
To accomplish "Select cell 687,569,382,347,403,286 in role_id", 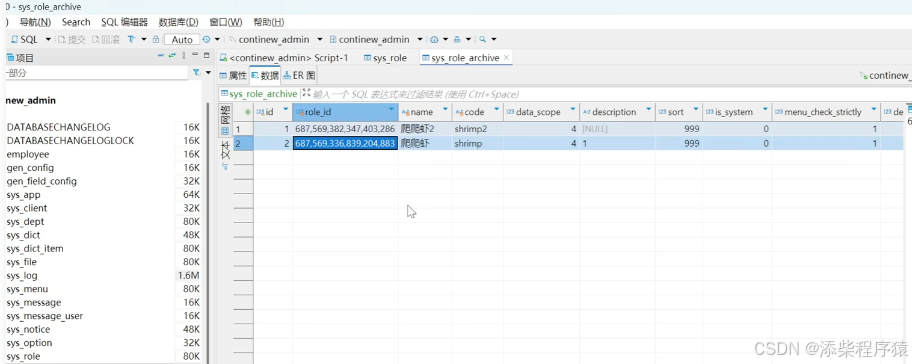I will click(x=345, y=129).
